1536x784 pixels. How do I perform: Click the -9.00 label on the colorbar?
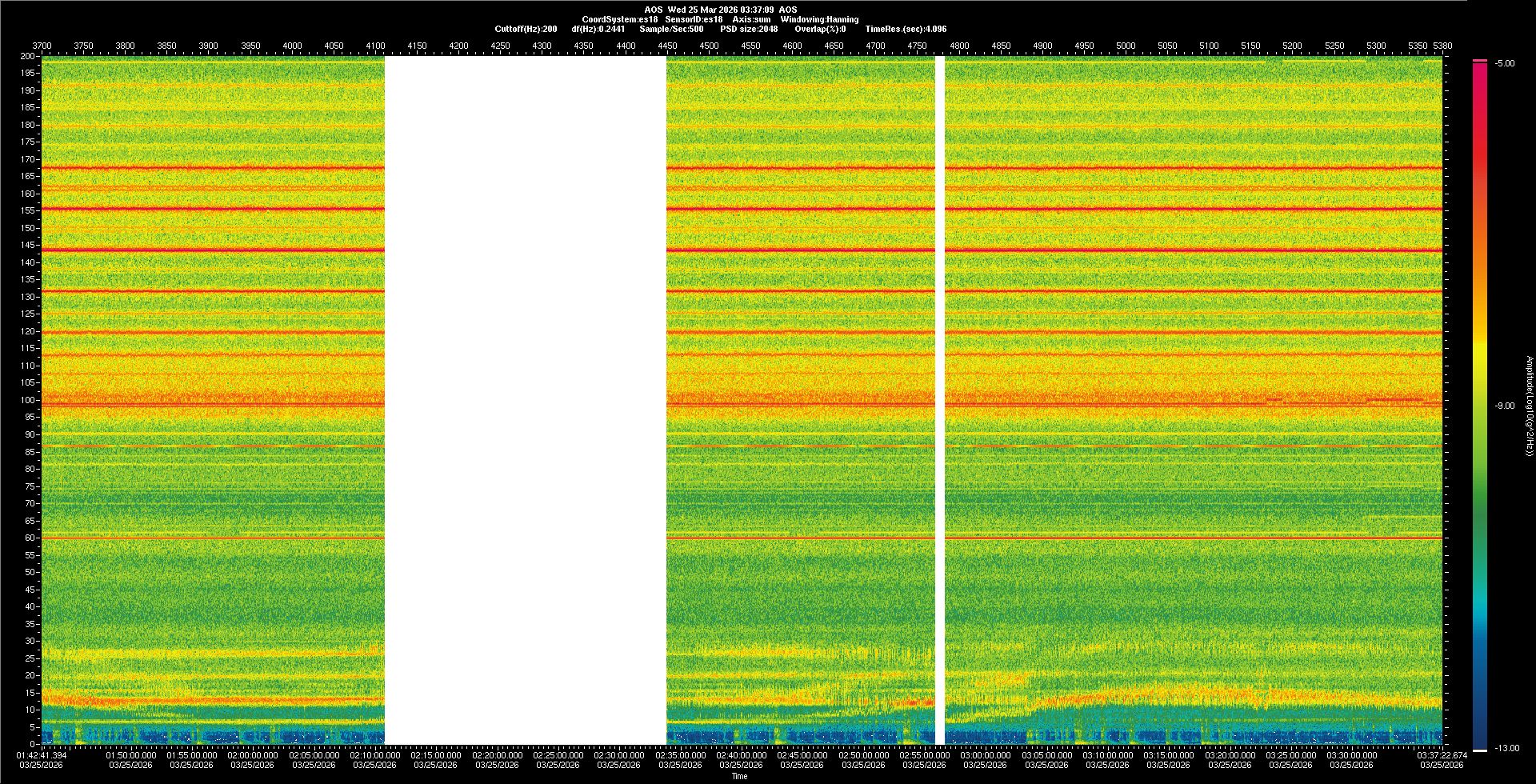tap(1505, 406)
